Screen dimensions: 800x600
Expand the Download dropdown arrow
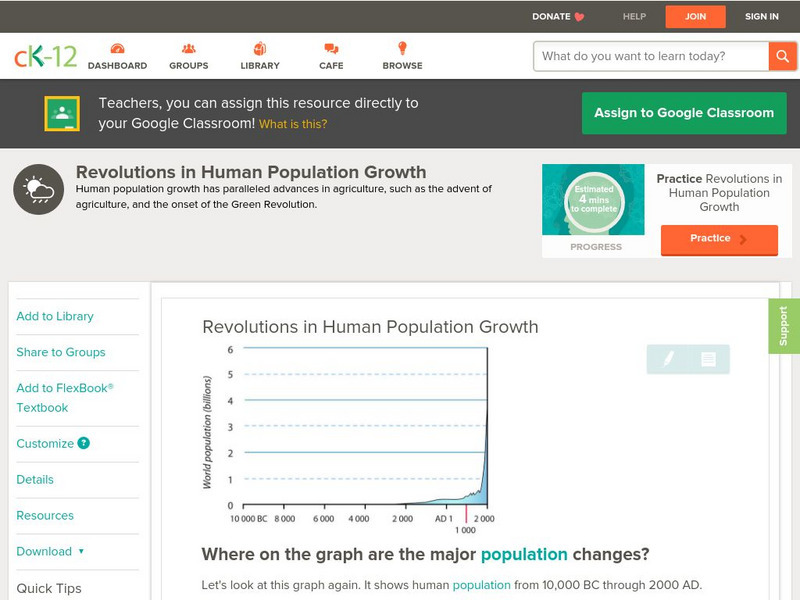click(x=81, y=551)
